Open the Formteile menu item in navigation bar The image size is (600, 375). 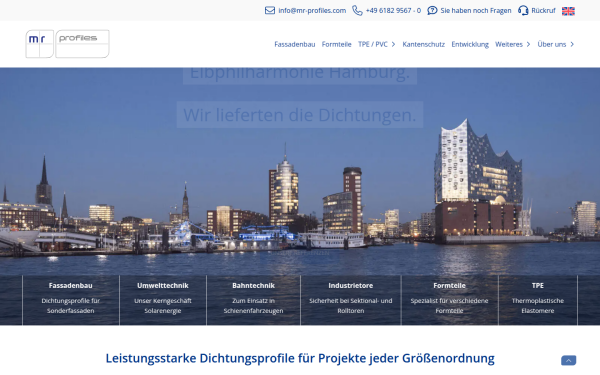point(336,44)
